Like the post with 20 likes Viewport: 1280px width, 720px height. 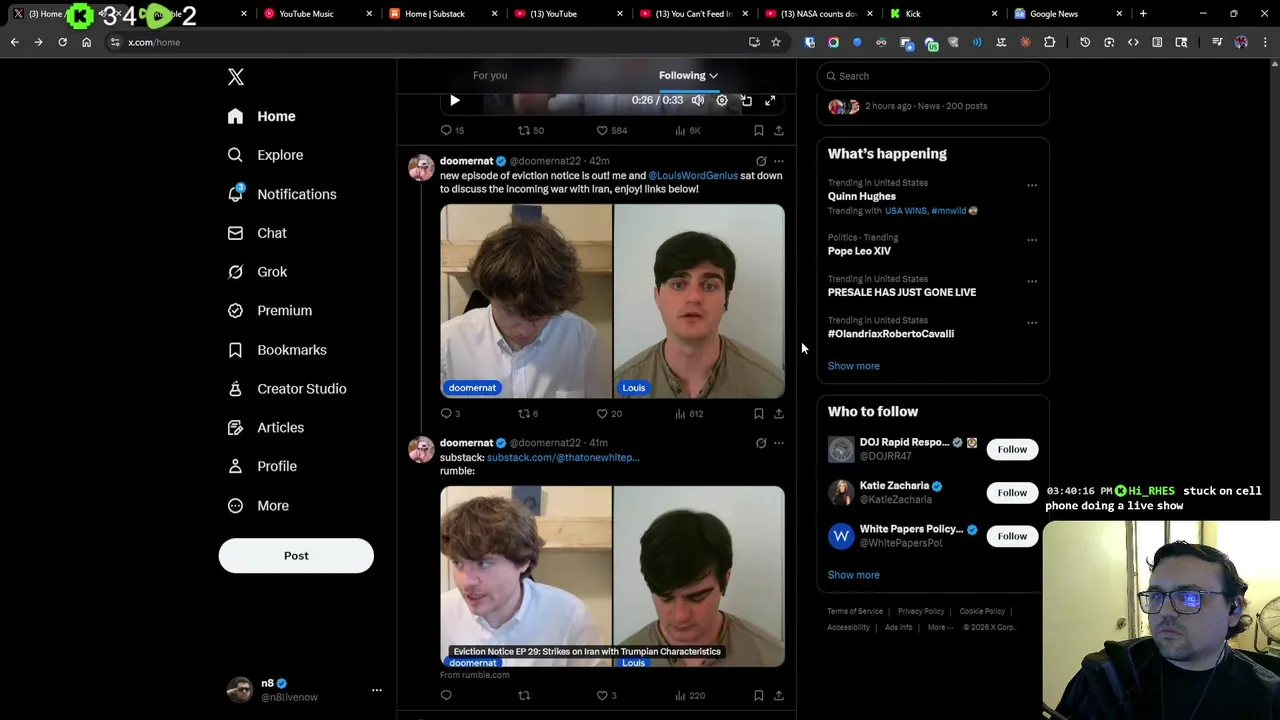tap(609, 414)
